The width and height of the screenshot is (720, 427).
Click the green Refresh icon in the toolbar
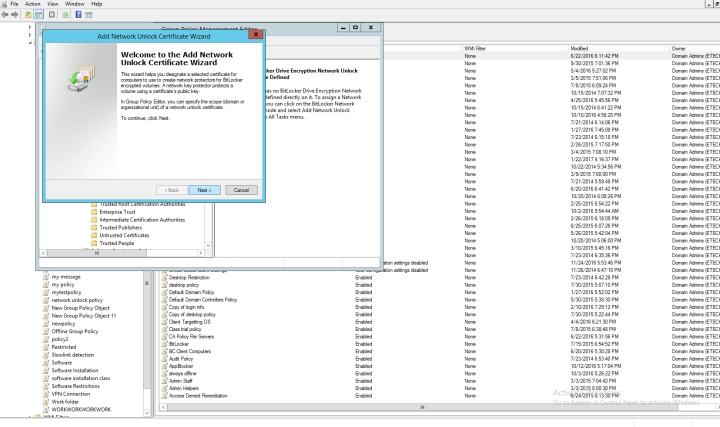tap(65, 15)
